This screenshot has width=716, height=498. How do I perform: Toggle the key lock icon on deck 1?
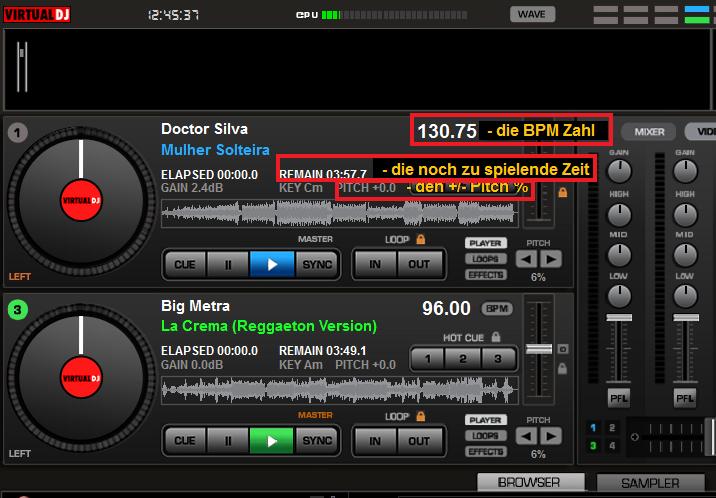(563, 193)
